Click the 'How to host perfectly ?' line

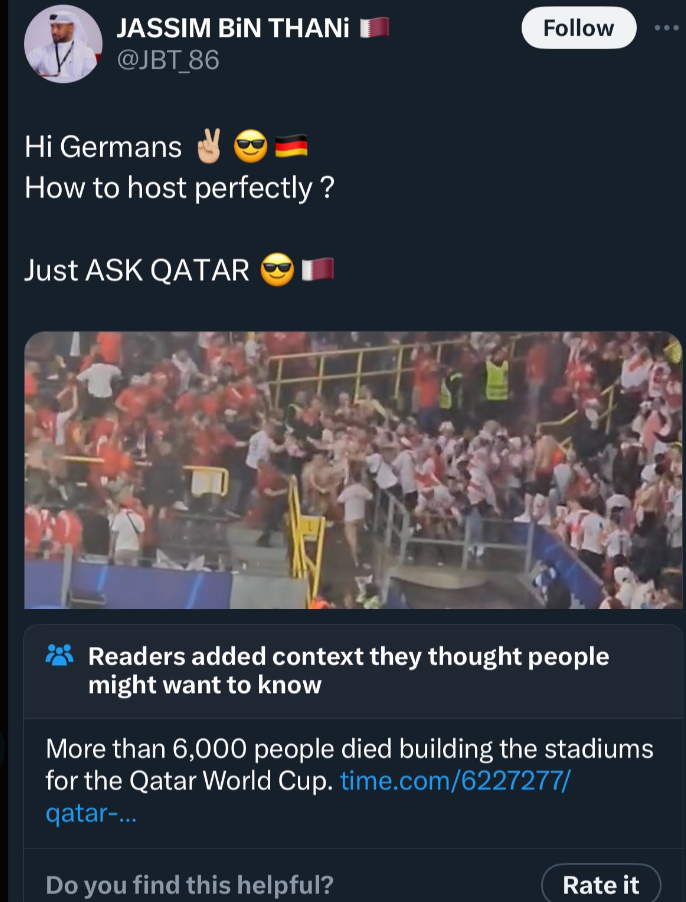(178, 187)
